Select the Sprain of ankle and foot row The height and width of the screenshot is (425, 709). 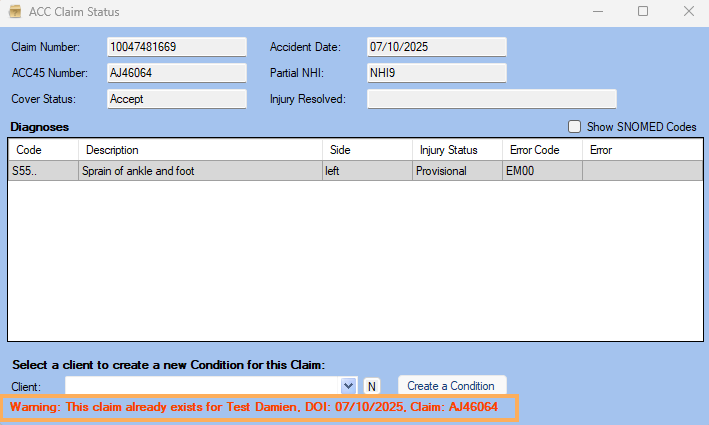coord(200,171)
